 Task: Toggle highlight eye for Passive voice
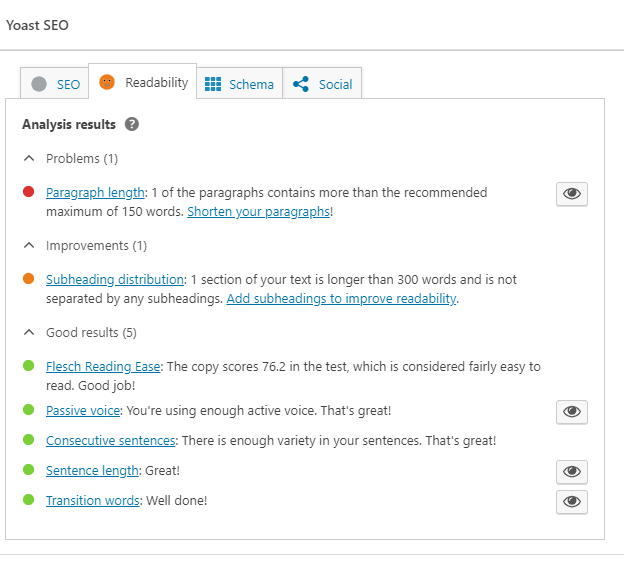572,412
